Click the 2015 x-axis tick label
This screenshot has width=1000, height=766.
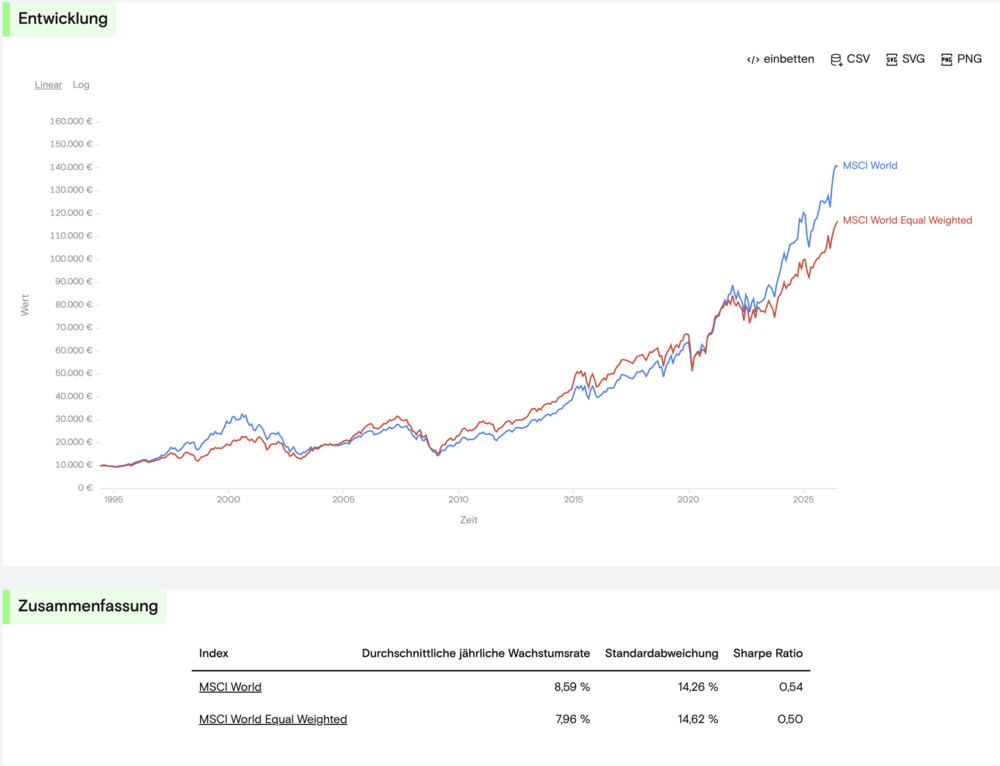(x=573, y=499)
